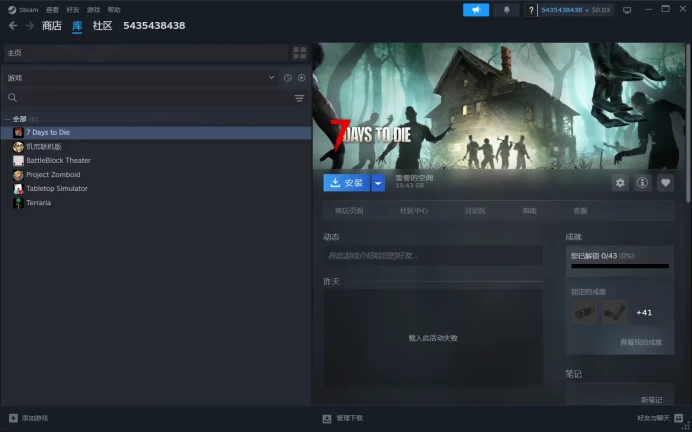
Task: Click the download manager icon
Action: [x=327, y=418]
